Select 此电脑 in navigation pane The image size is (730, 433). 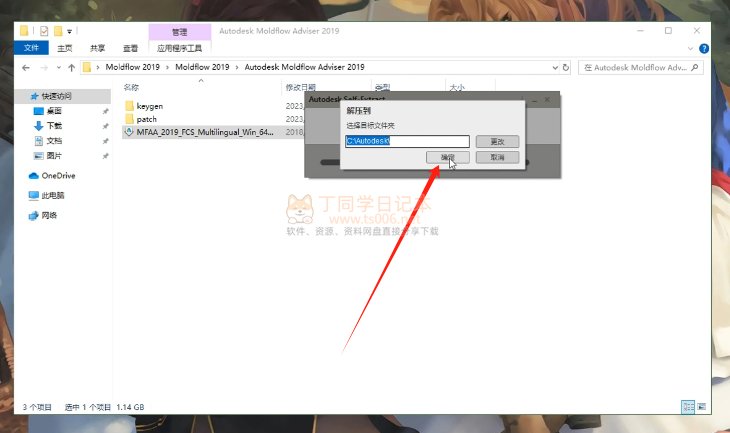(x=53, y=196)
